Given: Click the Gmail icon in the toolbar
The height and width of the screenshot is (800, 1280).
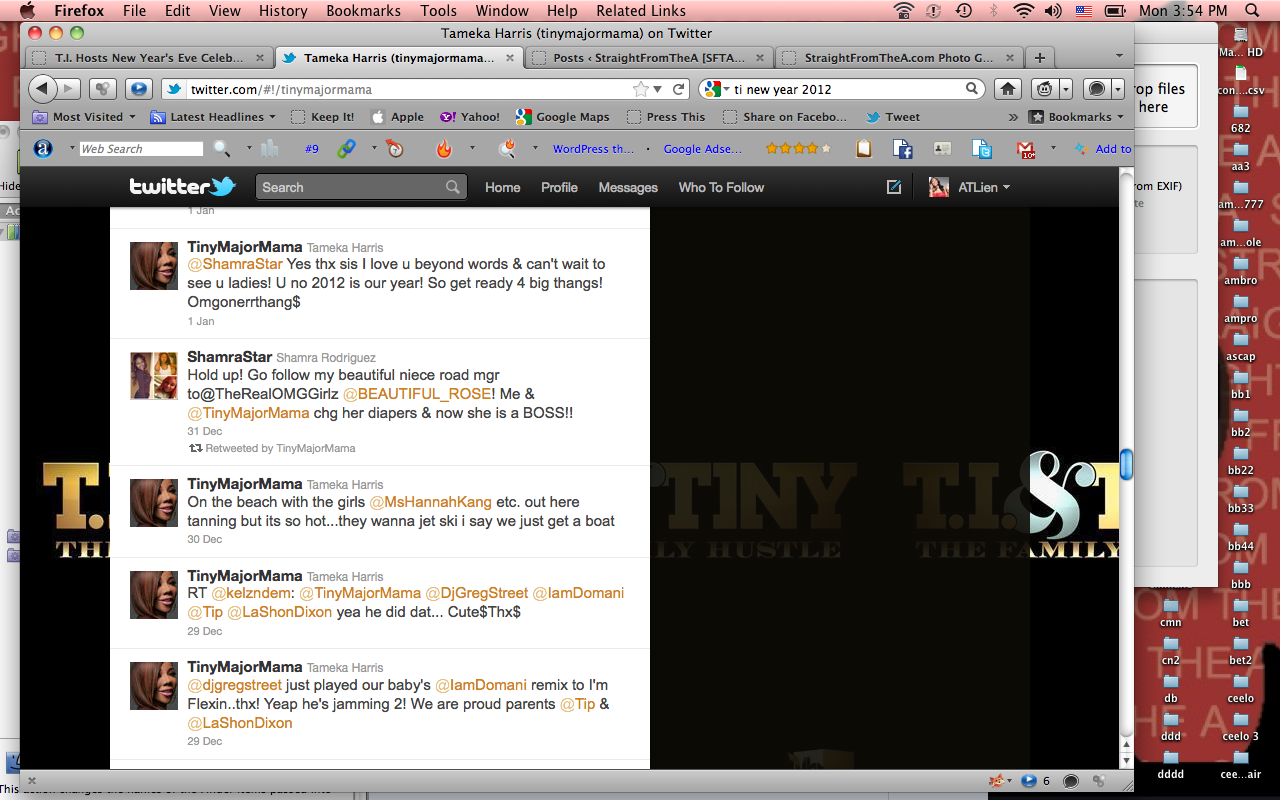Looking at the screenshot, I should pos(1026,149).
